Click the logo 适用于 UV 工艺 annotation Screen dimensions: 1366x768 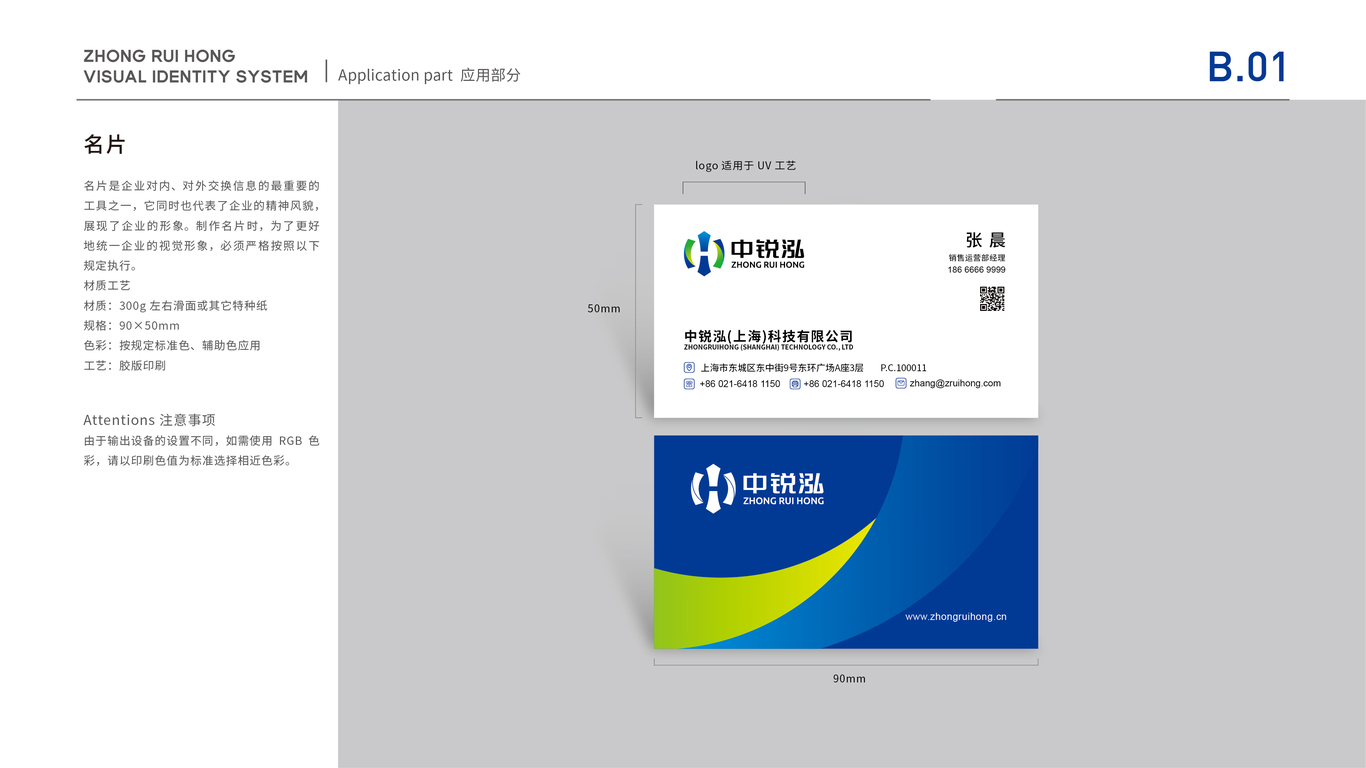(x=745, y=166)
